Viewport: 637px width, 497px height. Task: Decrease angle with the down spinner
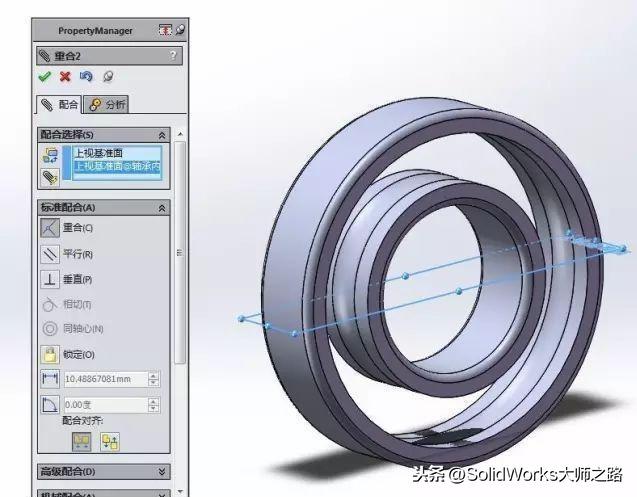(153, 409)
